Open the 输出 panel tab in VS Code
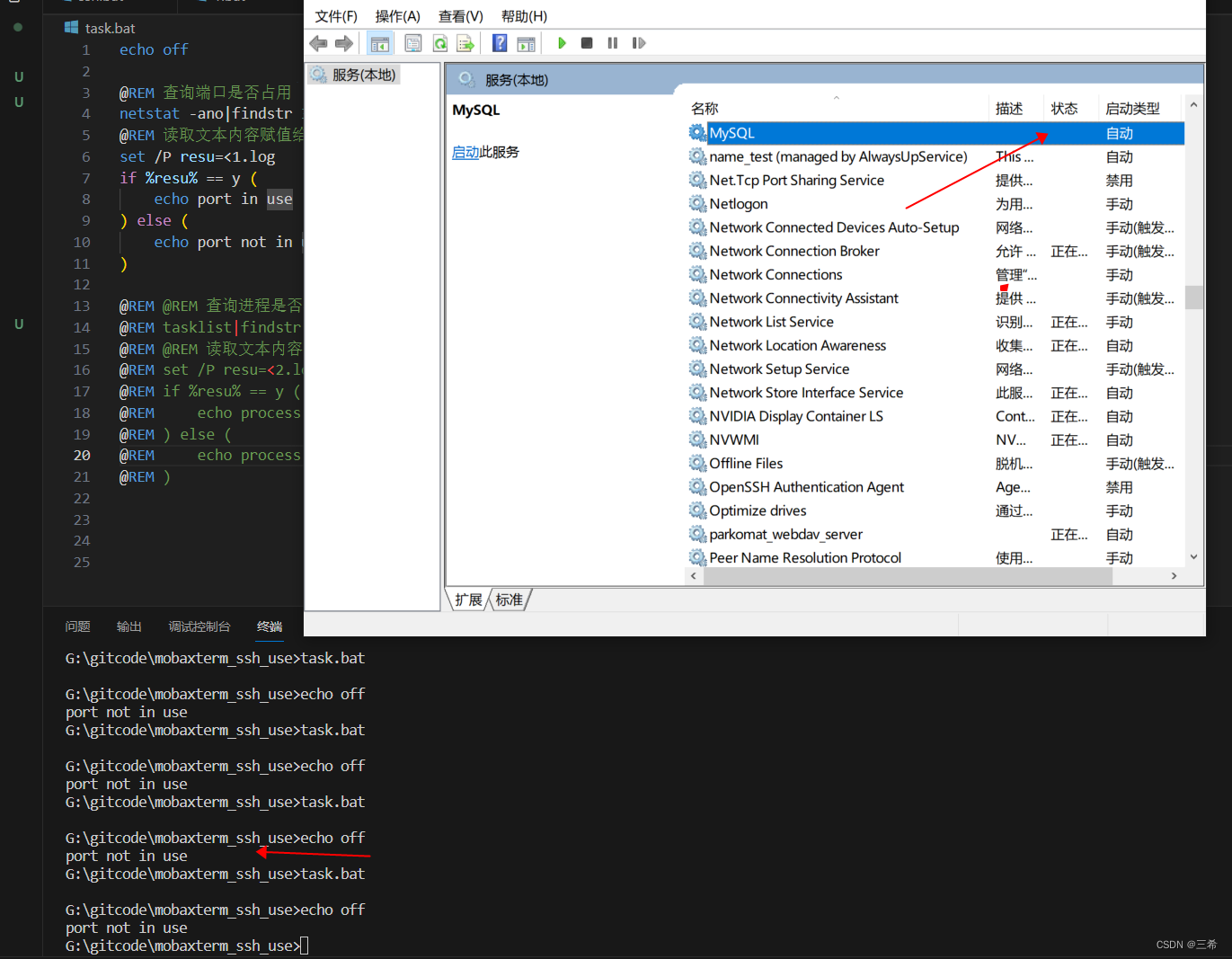This screenshot has width=1232, height=959. click(x=129, y=626)
